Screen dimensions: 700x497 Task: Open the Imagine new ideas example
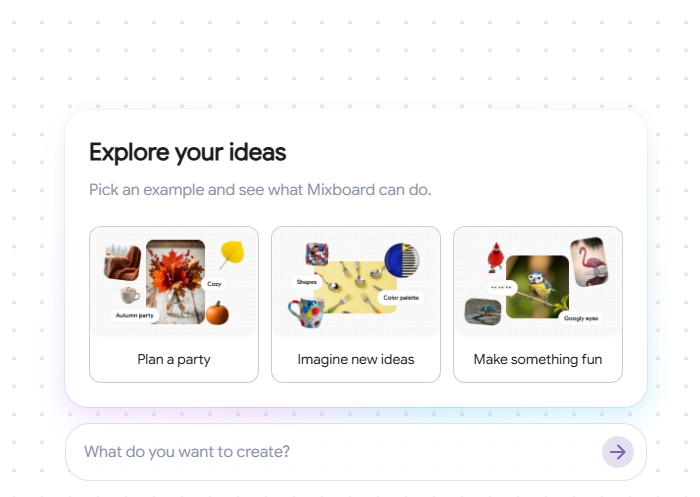(x=356, y=359)
